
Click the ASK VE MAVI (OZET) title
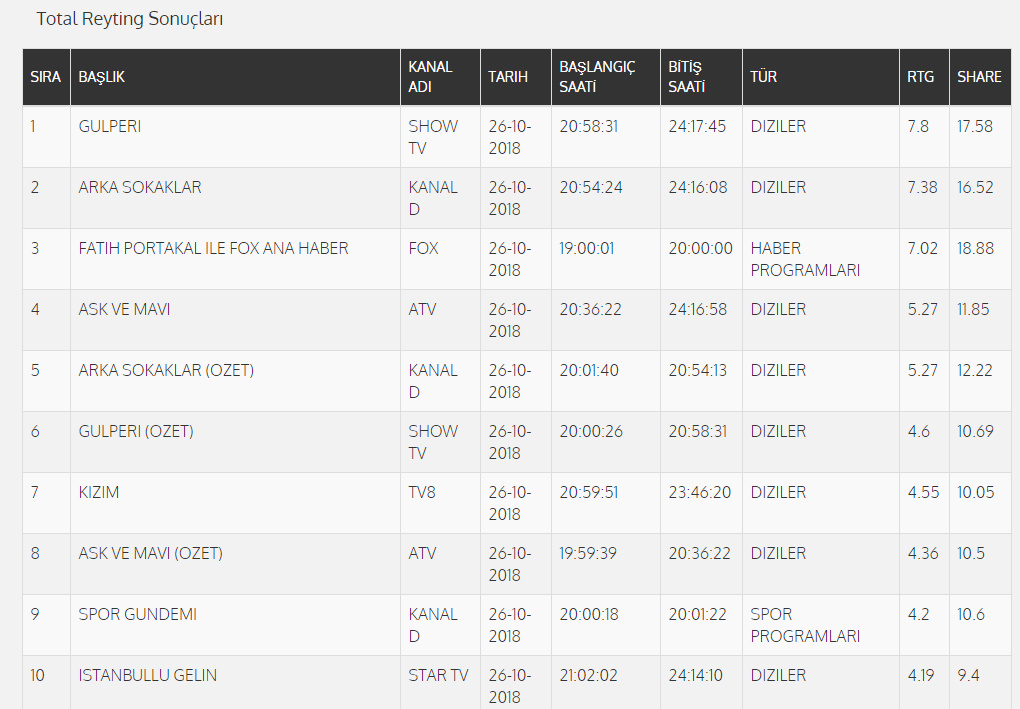tap(150, 554)
